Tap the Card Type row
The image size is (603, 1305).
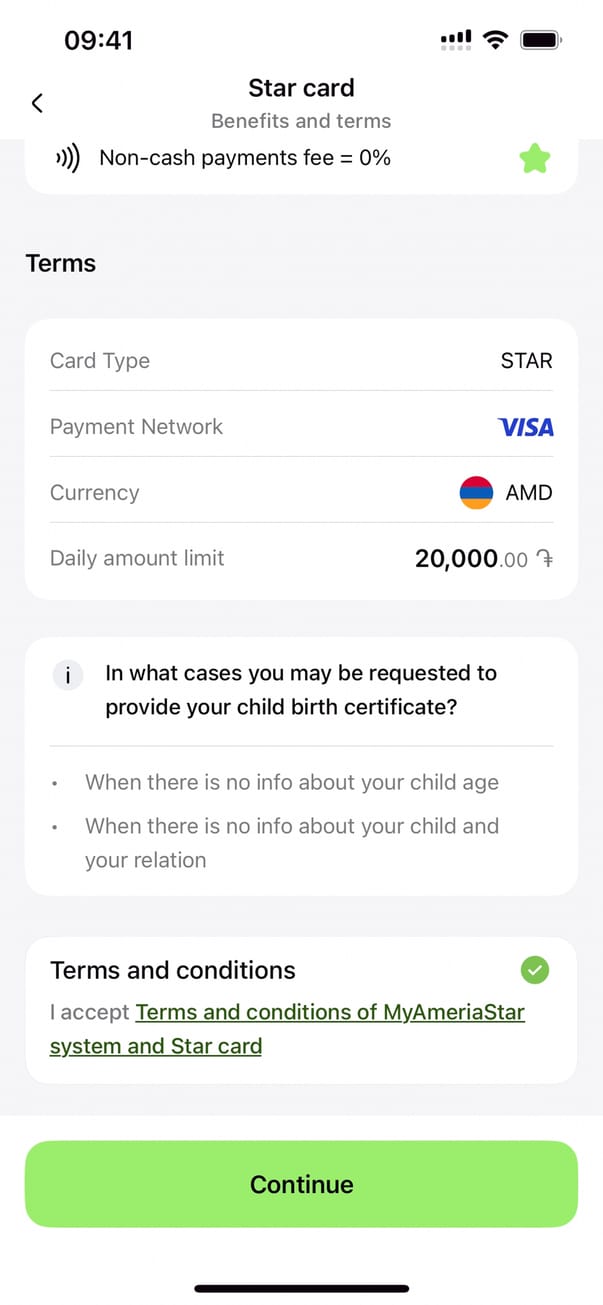click(x=301, y=361)
